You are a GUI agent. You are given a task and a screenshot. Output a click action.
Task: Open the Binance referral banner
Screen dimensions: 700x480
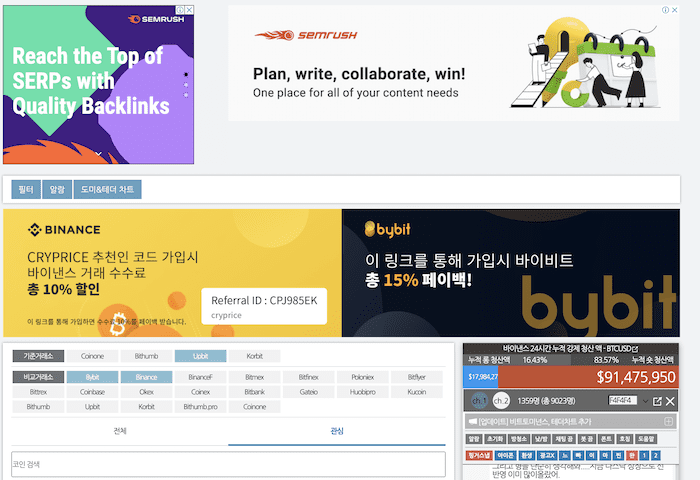[x=172, y=273]
